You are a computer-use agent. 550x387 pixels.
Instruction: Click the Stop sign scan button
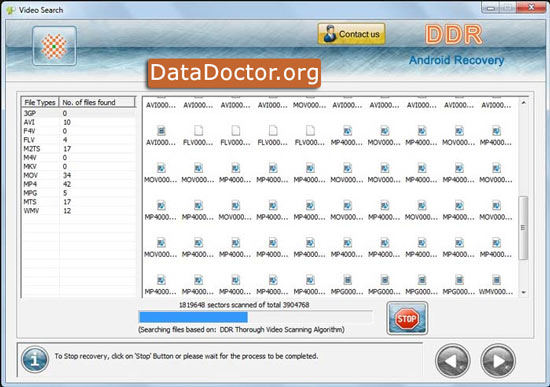point(407,318)
